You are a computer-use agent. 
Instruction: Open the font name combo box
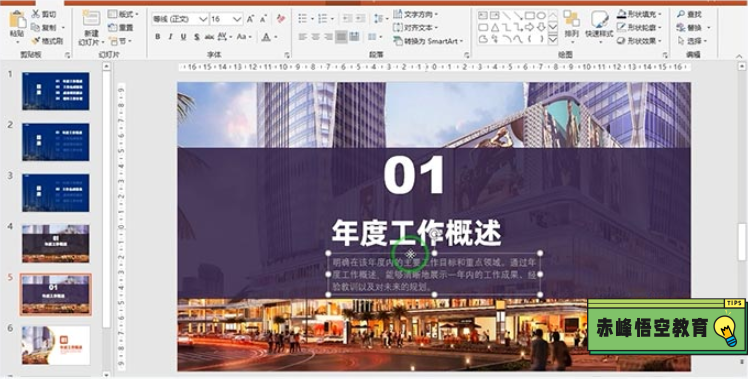point(180,19)
